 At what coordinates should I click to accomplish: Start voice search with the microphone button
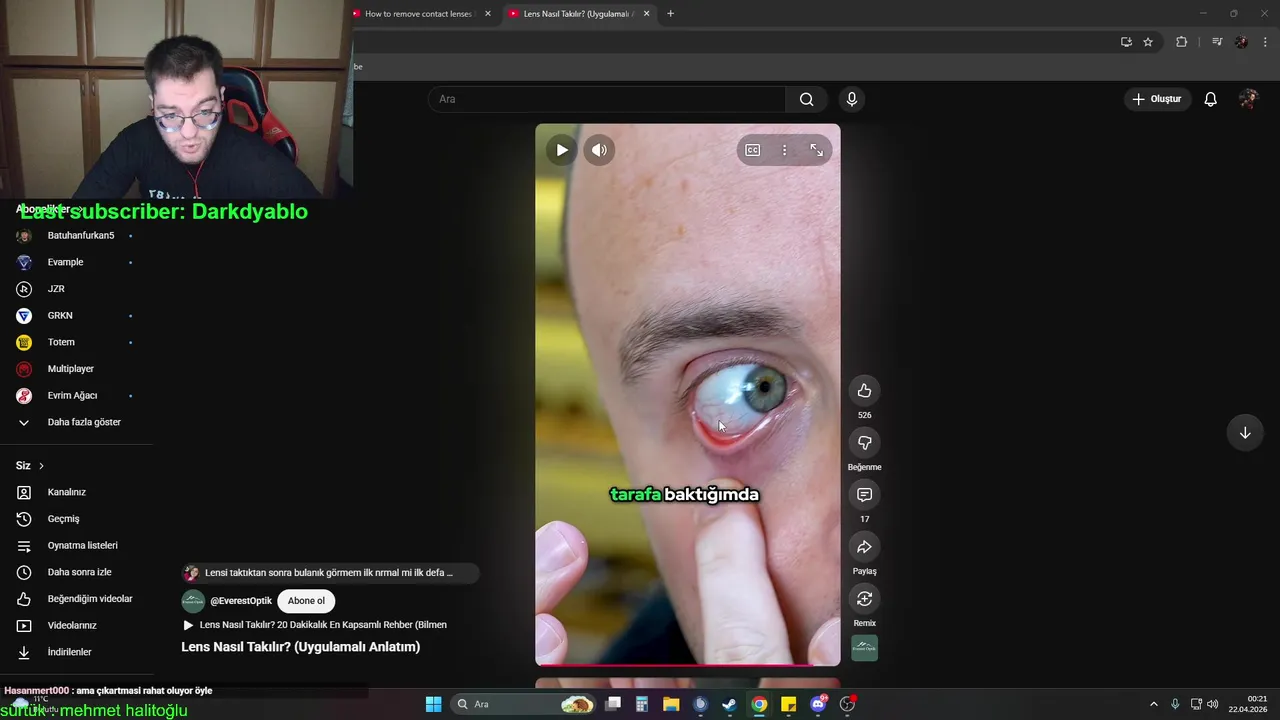pyautogui.click(x=852, y=99)
